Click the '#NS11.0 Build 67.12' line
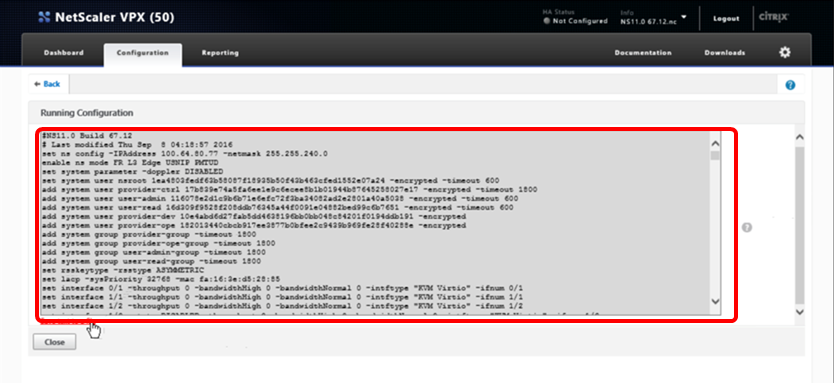Image resolution: width=834 pixels, height=383 pixels. (x=87, y=136)
